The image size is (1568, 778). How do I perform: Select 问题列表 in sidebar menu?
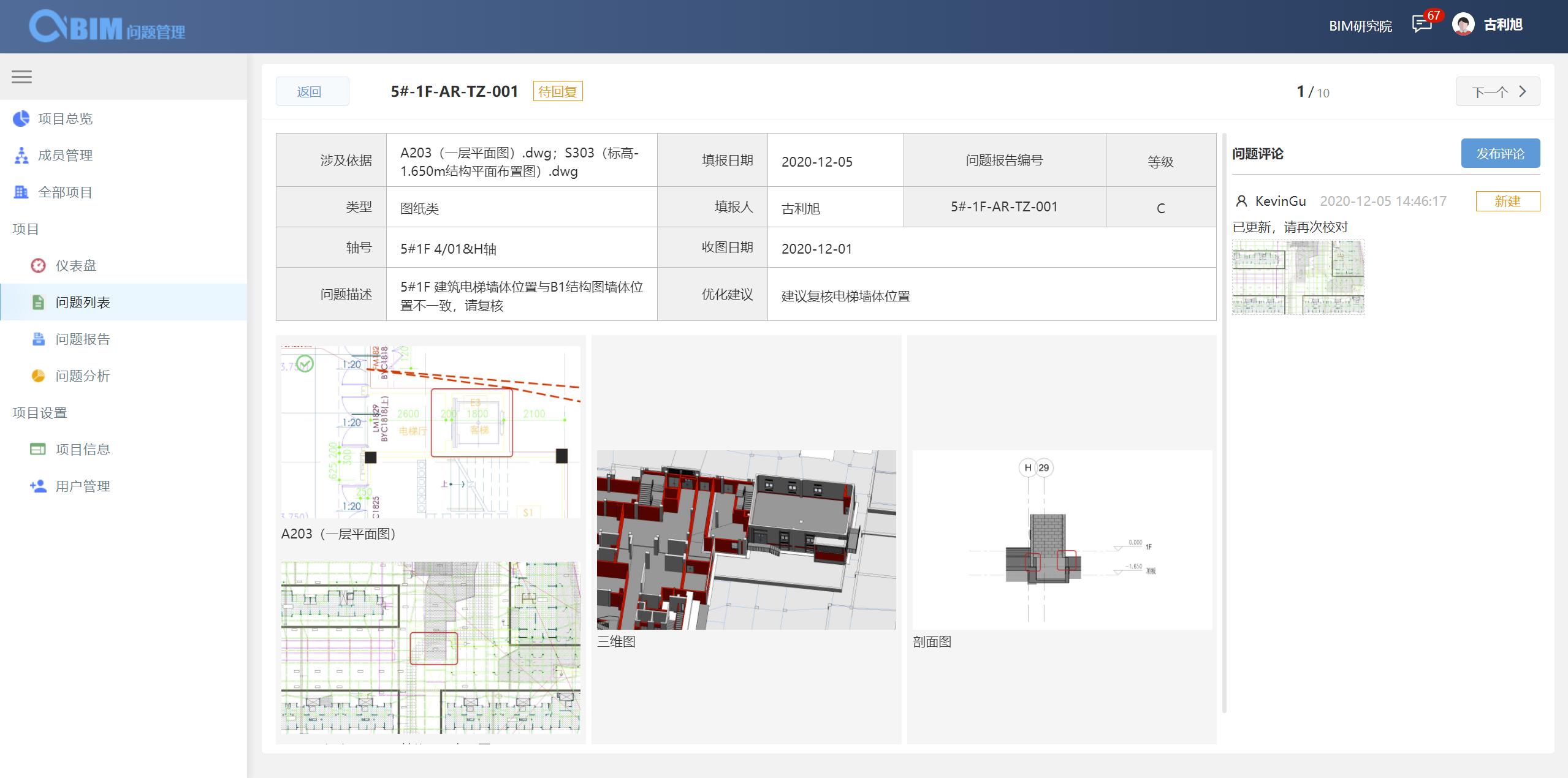click(x=83, y=303)
